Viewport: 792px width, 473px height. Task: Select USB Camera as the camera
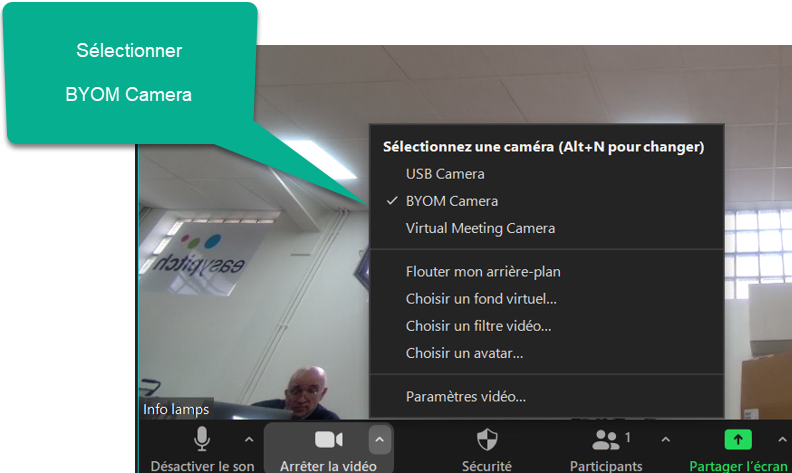click(x=445, y=174)
